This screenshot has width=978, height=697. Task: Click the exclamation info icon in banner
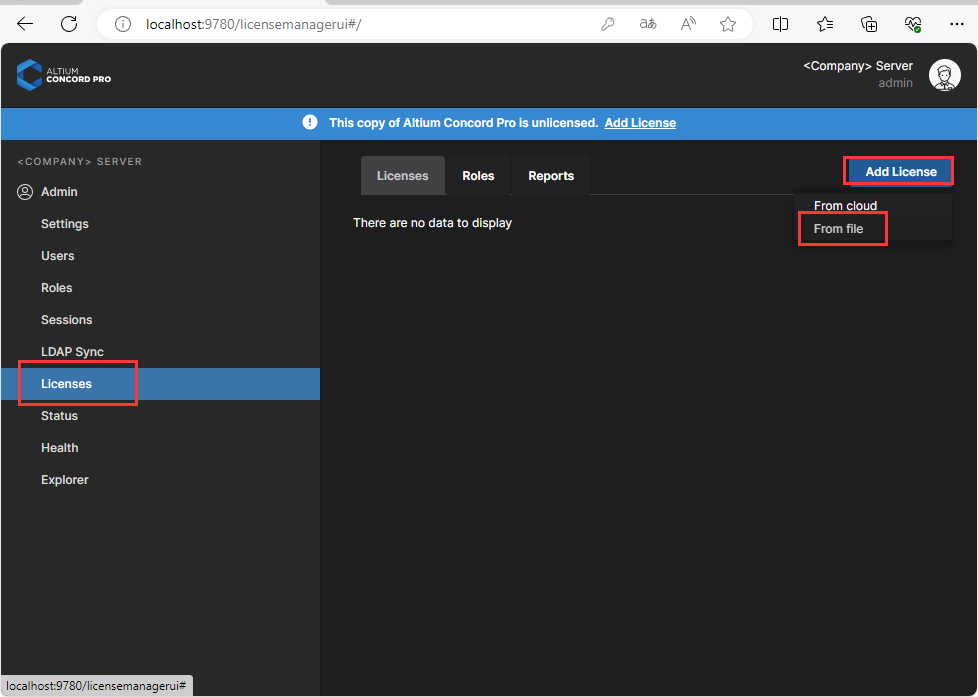[x=310, y=122]
